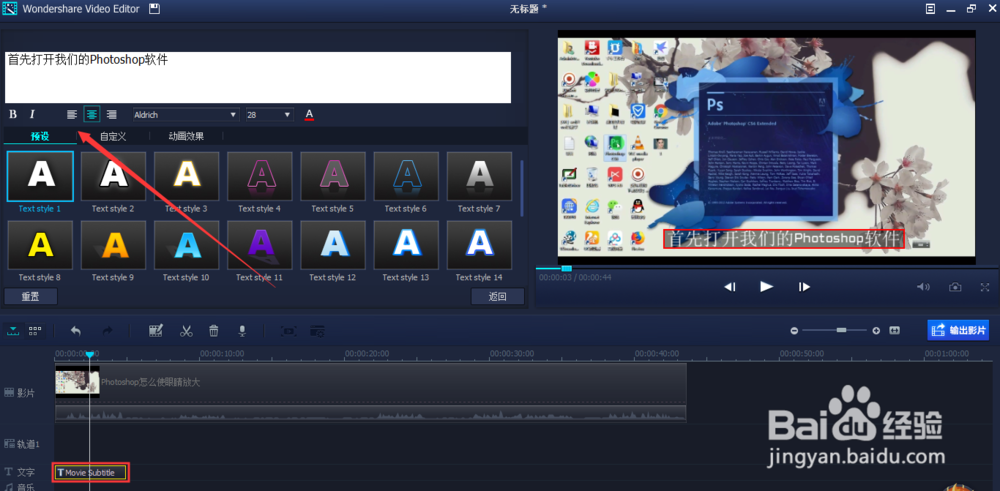The width and height of the screenshot is (1000, 491).
Task: Take a snapshot of the preview
Action: (955, 288)
